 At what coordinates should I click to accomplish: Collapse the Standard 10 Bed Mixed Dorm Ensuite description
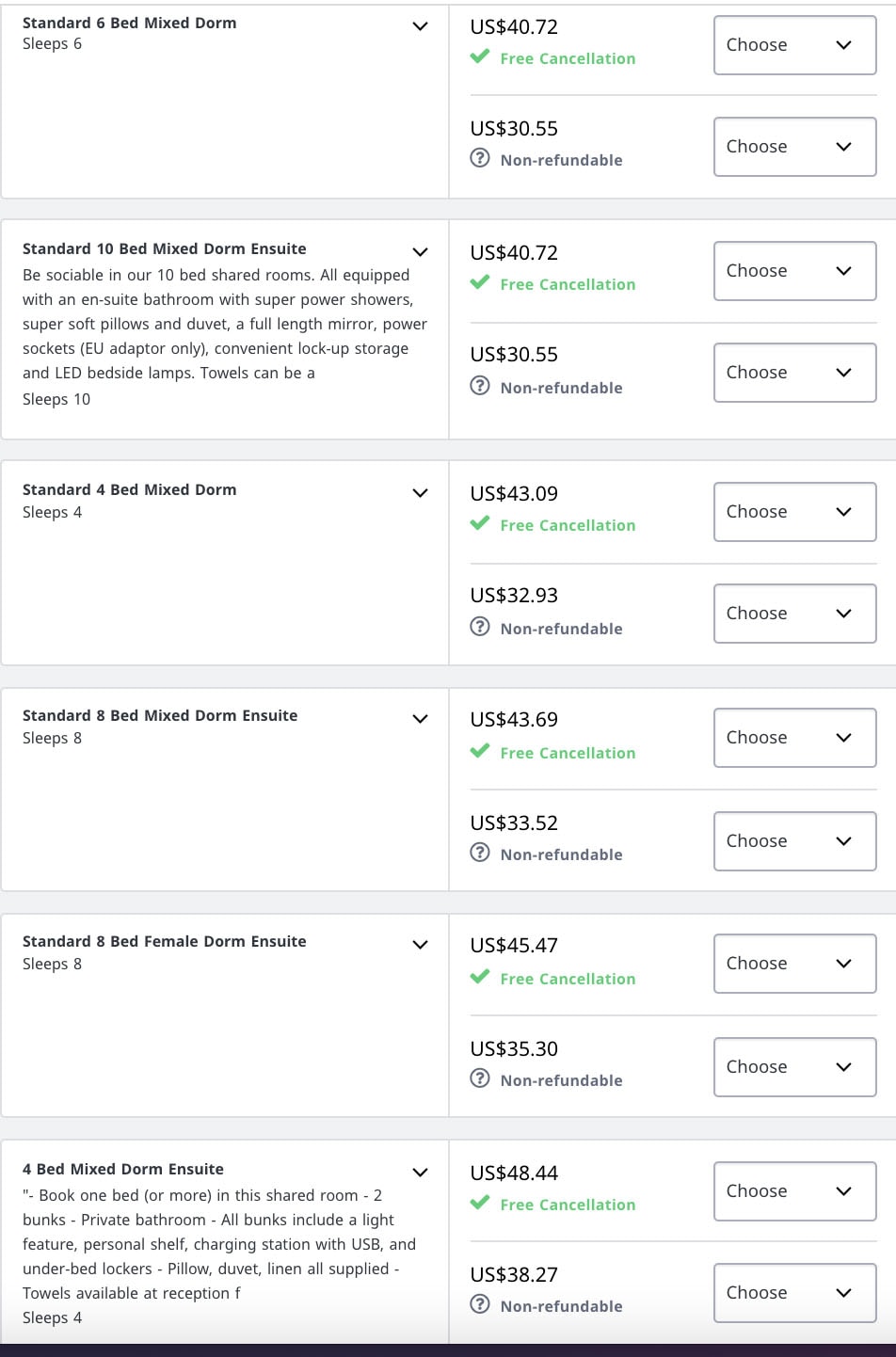[420, 251]
